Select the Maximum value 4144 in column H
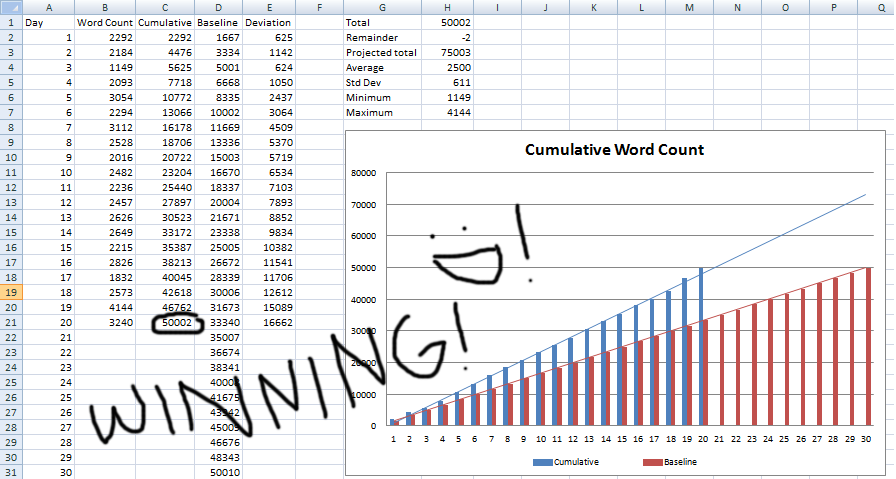The height and width of the screenshot is (479, 896). pyautogui.click(x=447, y=113)
